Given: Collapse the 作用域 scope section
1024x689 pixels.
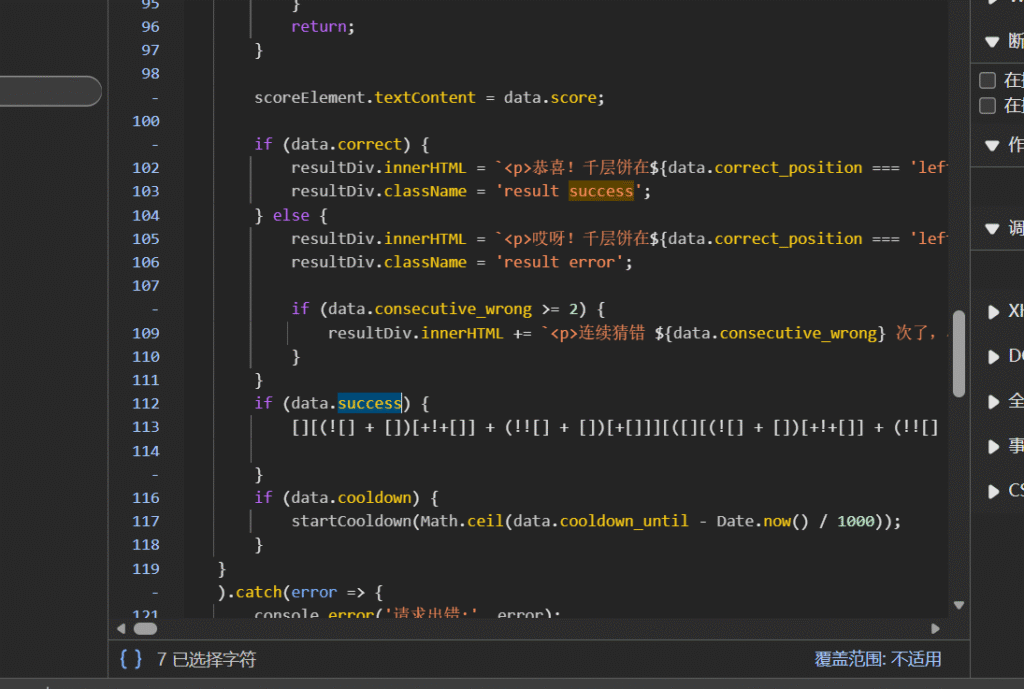Looking at the screenshot, I should tap(992, 145).
